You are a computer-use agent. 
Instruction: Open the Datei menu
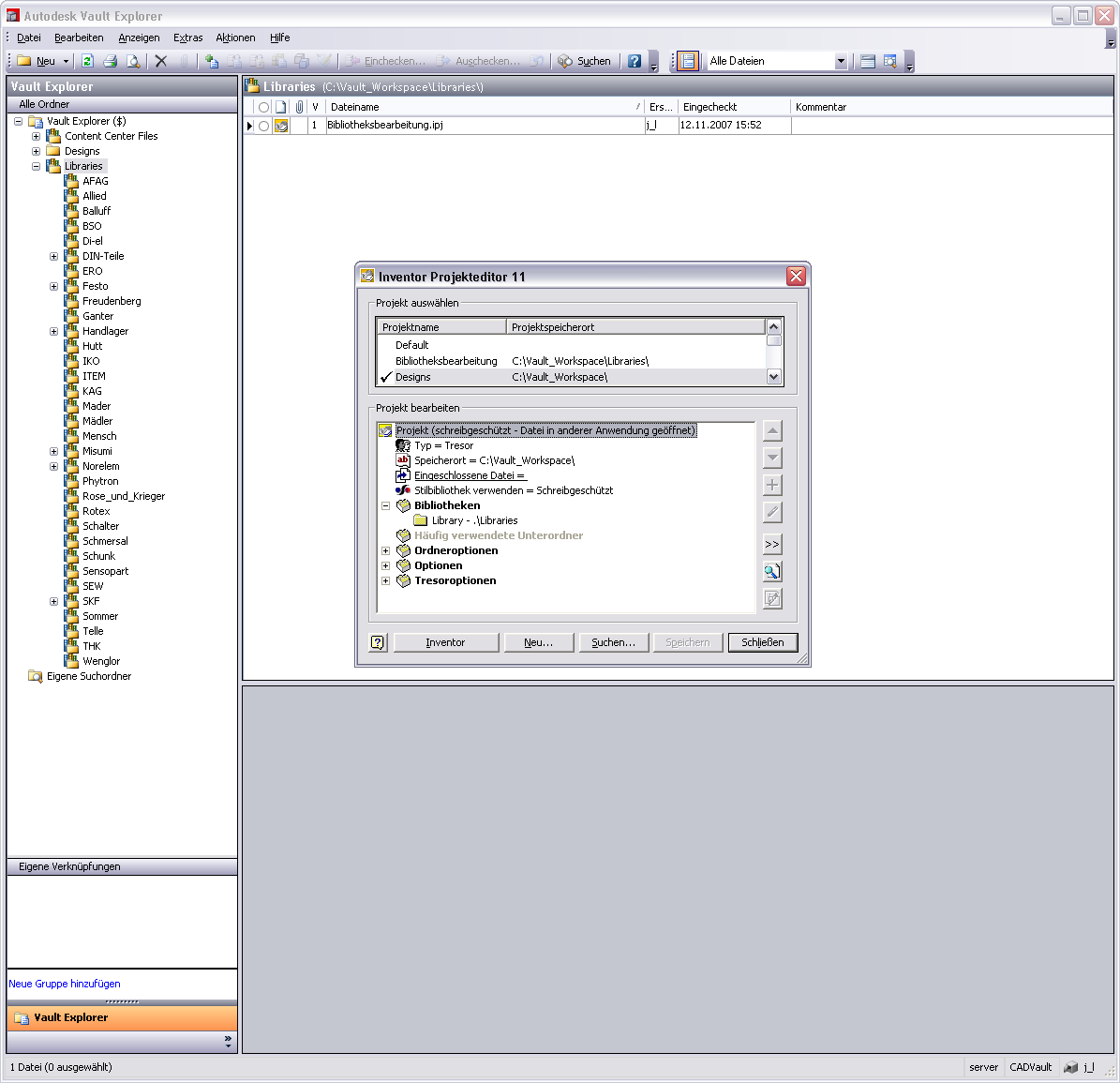(28, 38)
